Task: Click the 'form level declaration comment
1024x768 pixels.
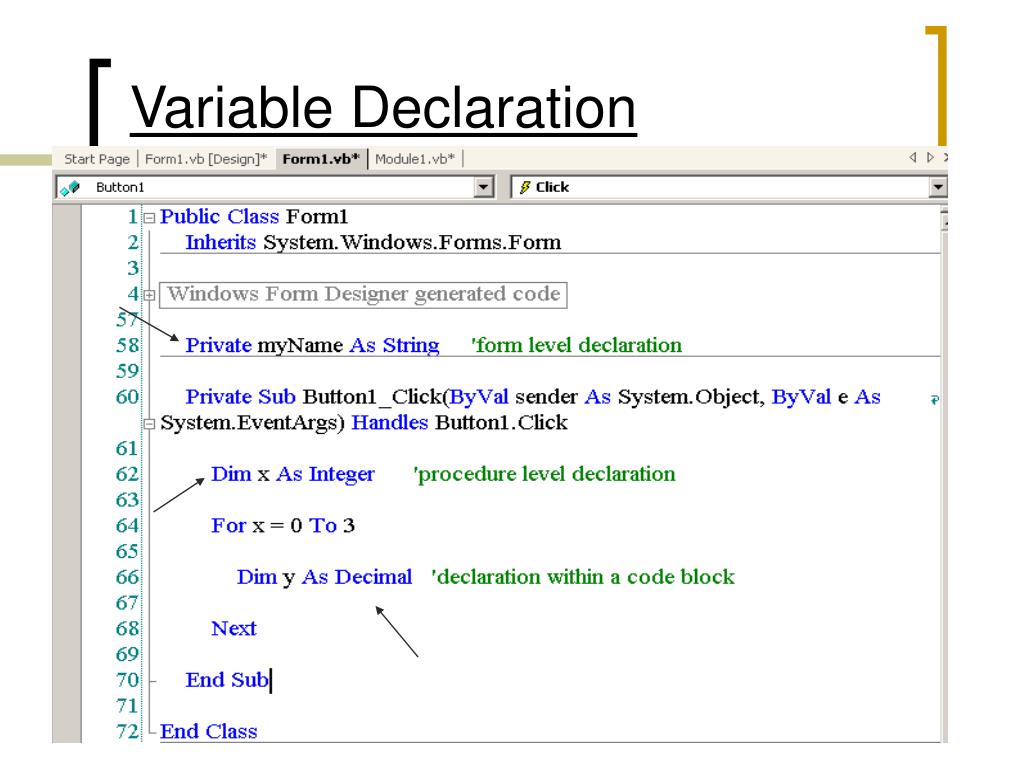Action: tap(576, 345)
